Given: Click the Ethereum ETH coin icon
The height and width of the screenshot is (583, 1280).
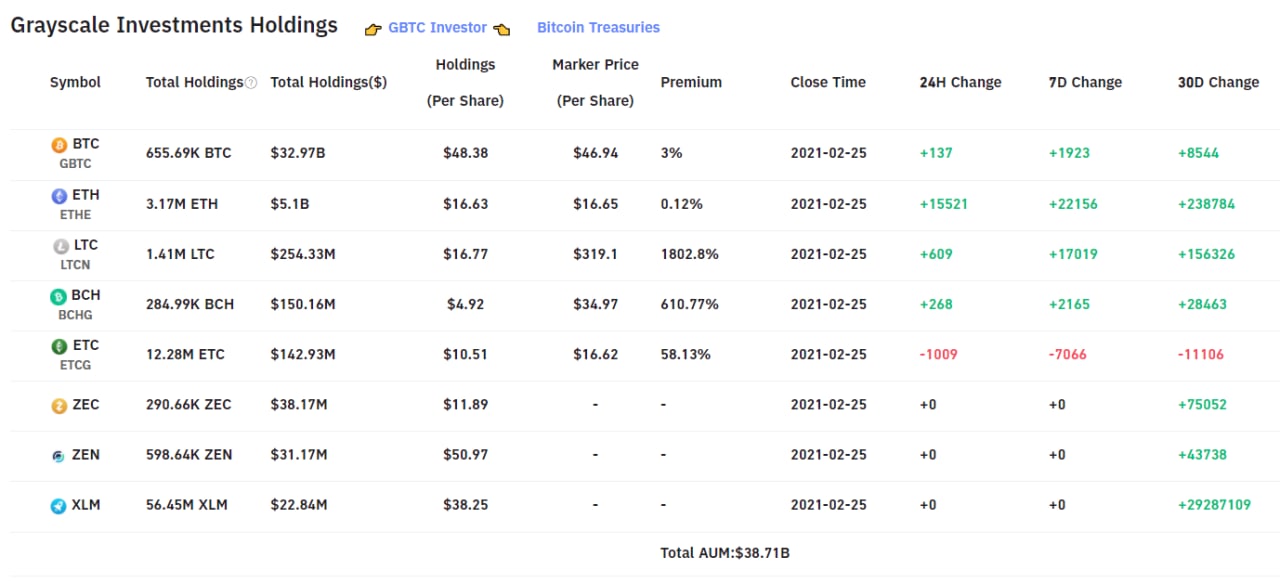Looking at the screenshot, I should pos(59,196).
